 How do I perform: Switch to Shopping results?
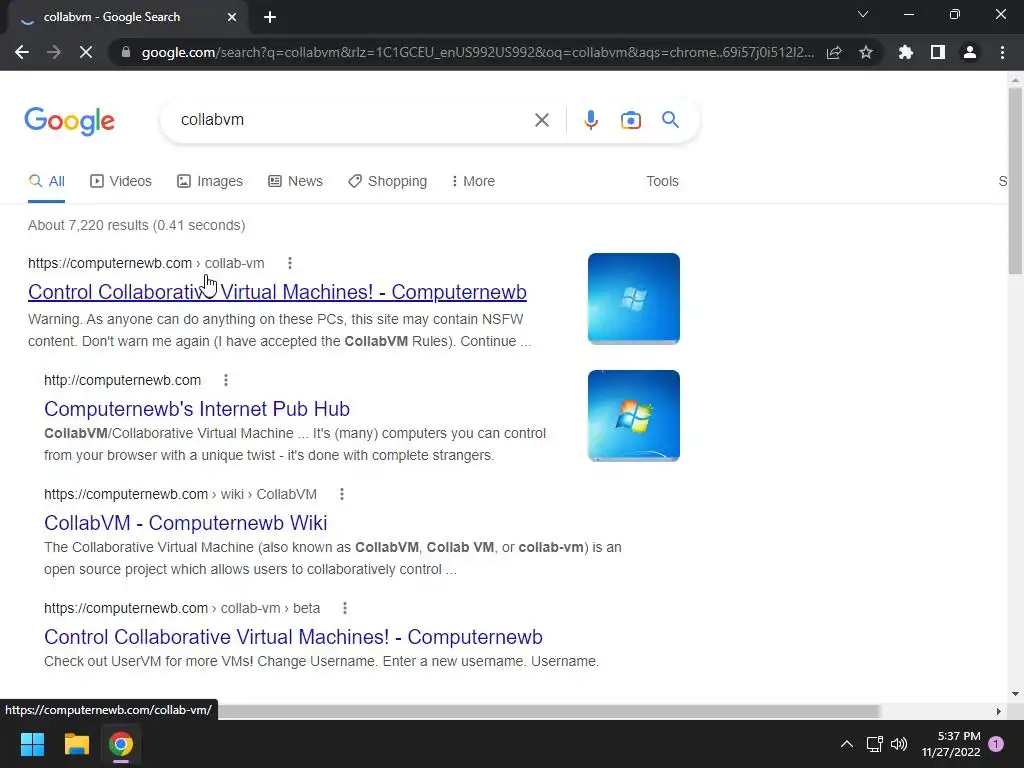tap(387, 182)
